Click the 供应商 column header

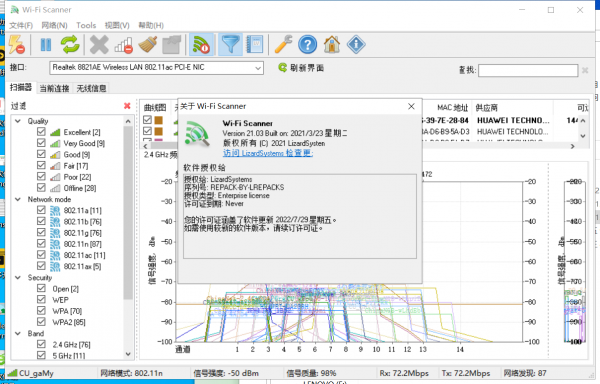(486, 108)
